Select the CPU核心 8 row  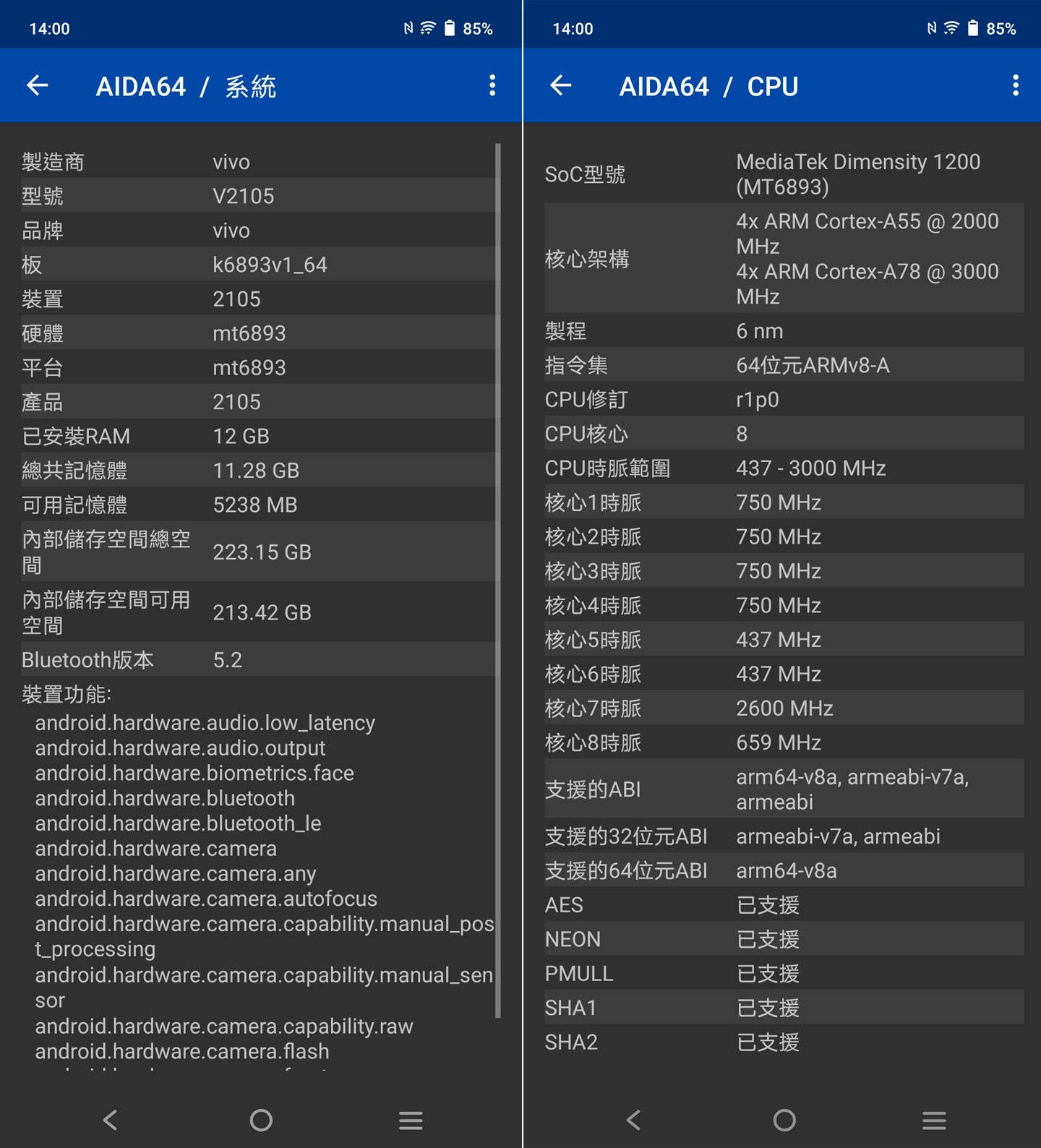[x=784, y=433]
